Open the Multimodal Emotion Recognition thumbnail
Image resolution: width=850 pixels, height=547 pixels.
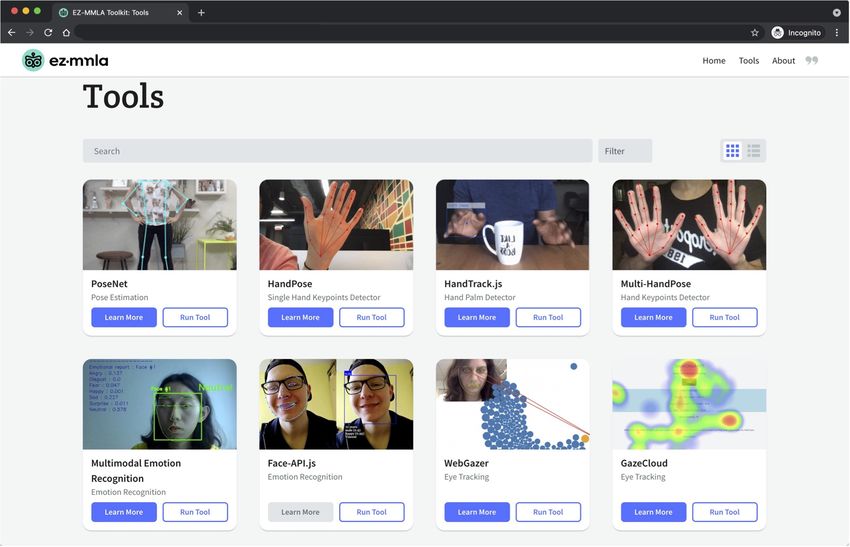pyautogui.click(x=159, y=404)
